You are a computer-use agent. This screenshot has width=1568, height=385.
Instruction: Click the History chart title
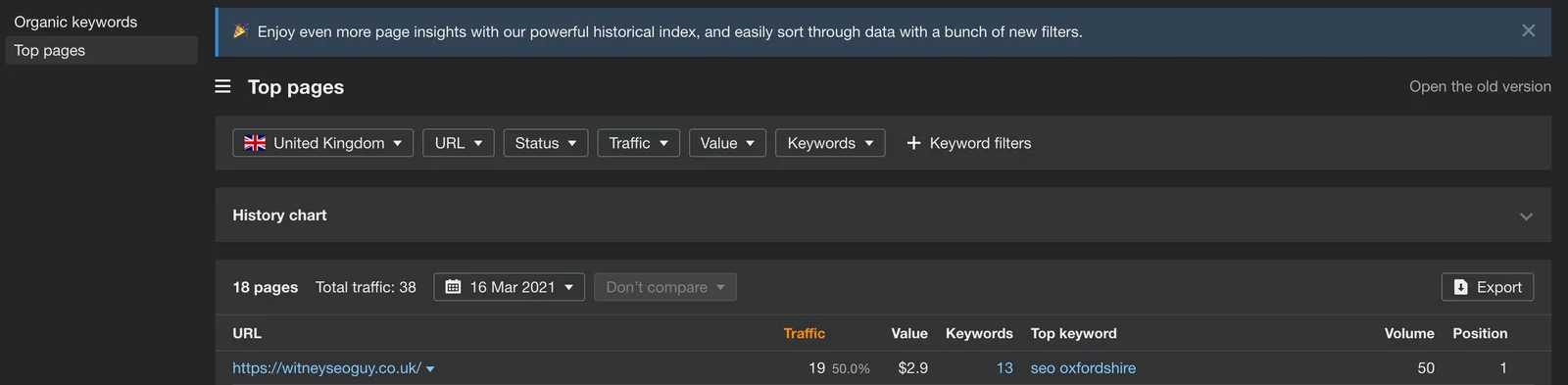tap(279, 215)
